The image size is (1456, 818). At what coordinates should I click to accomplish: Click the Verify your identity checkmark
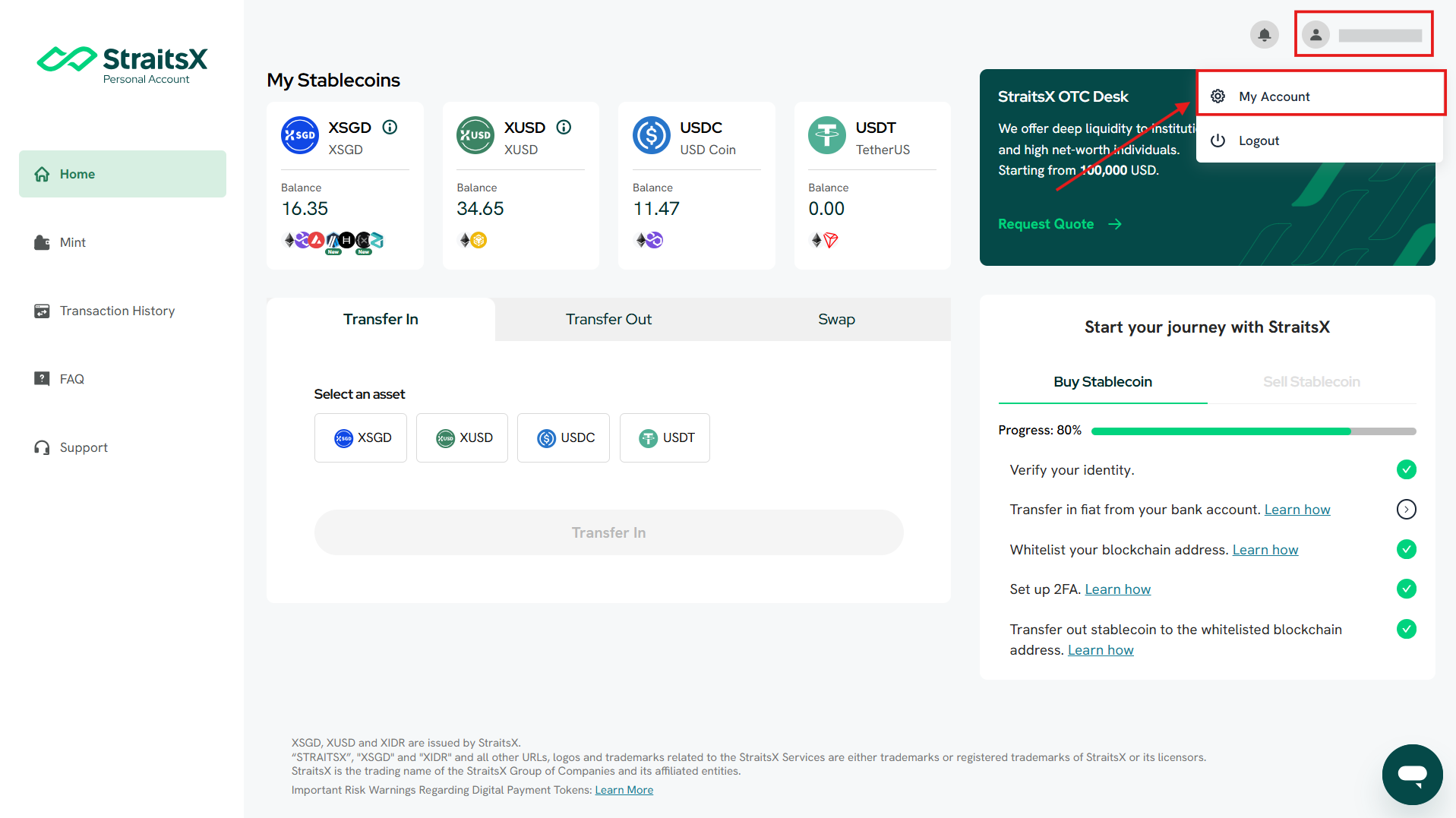pos(1406,469)
